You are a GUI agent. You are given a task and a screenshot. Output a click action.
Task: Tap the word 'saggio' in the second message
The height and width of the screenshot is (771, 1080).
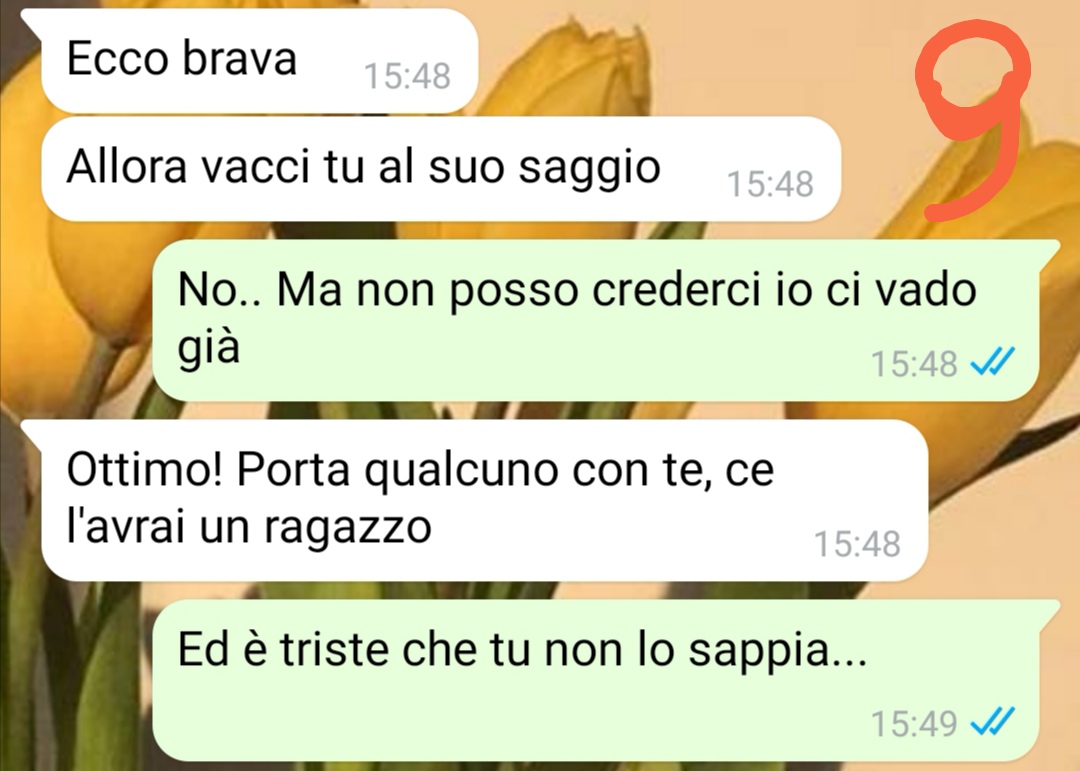tap(590, 170)
